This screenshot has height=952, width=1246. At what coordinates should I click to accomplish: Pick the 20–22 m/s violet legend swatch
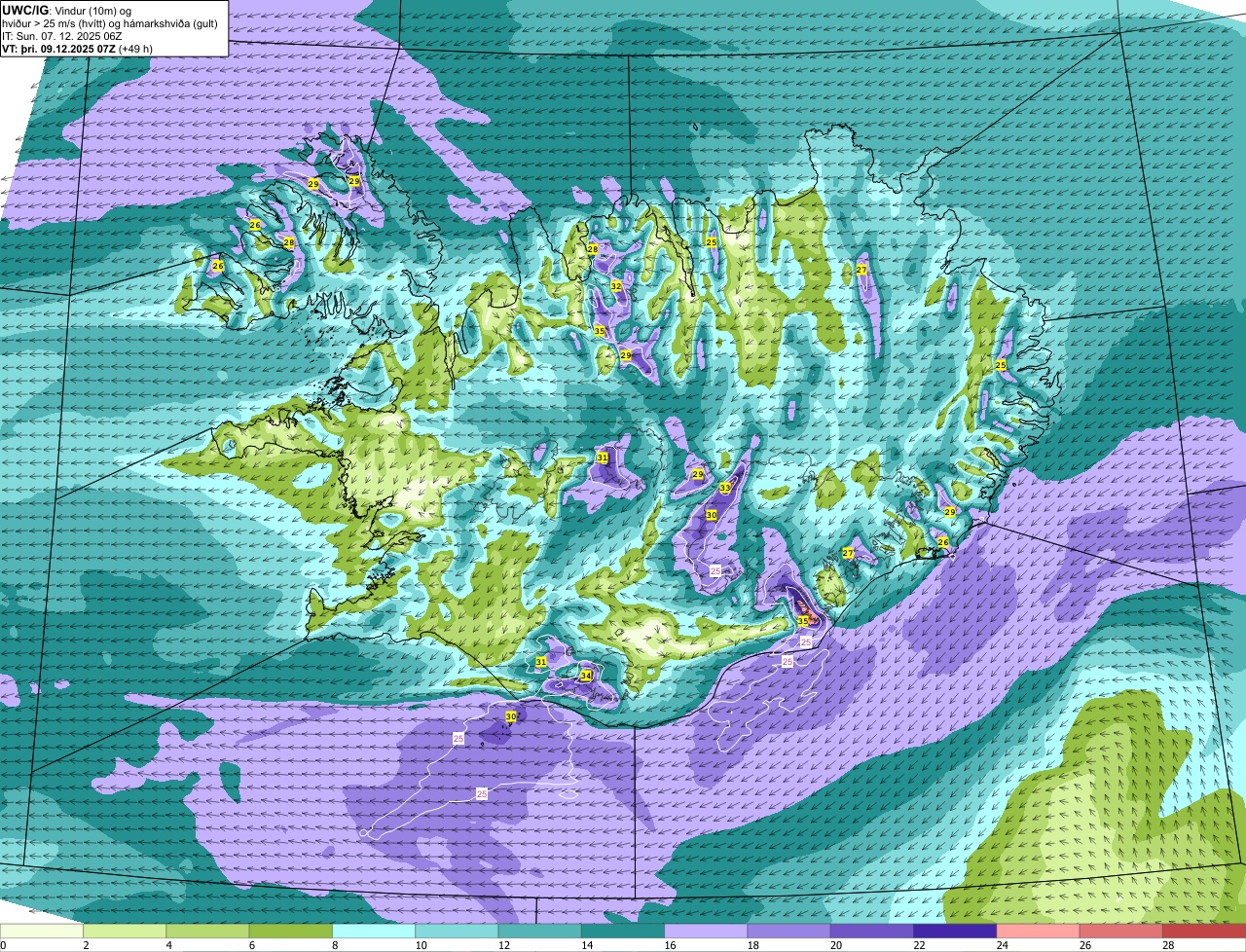[x=872, y=931]
